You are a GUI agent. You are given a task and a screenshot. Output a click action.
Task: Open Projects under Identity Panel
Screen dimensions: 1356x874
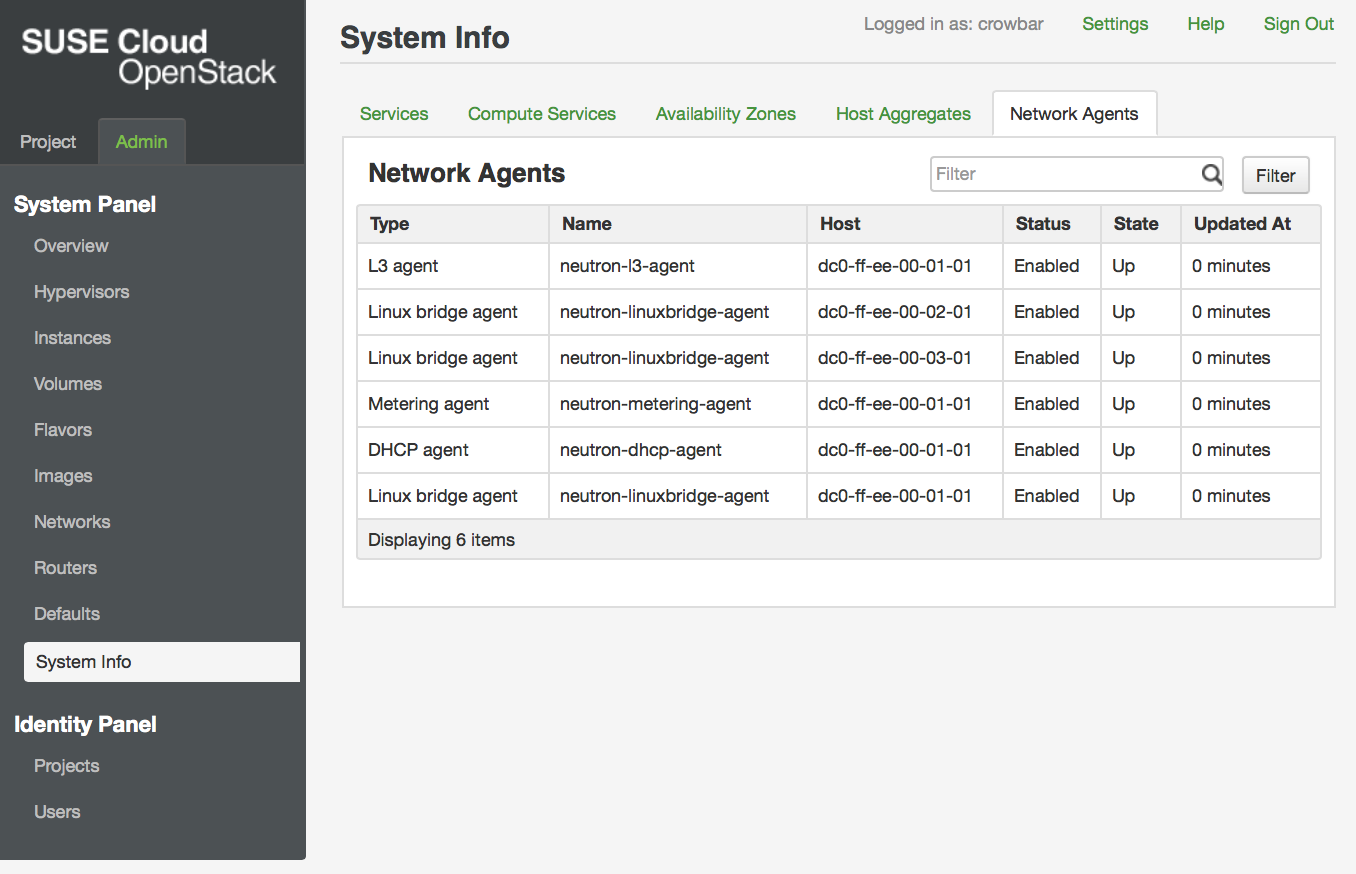[66, 766]
